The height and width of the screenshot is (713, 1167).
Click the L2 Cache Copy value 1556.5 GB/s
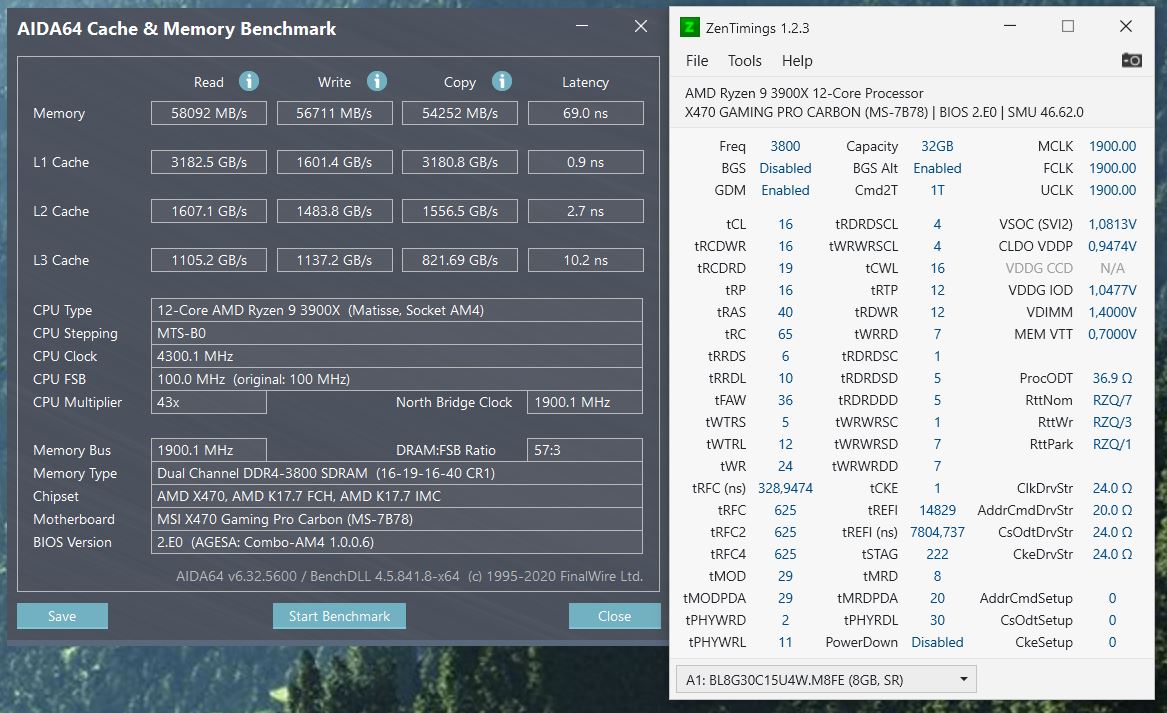(460, 211)
